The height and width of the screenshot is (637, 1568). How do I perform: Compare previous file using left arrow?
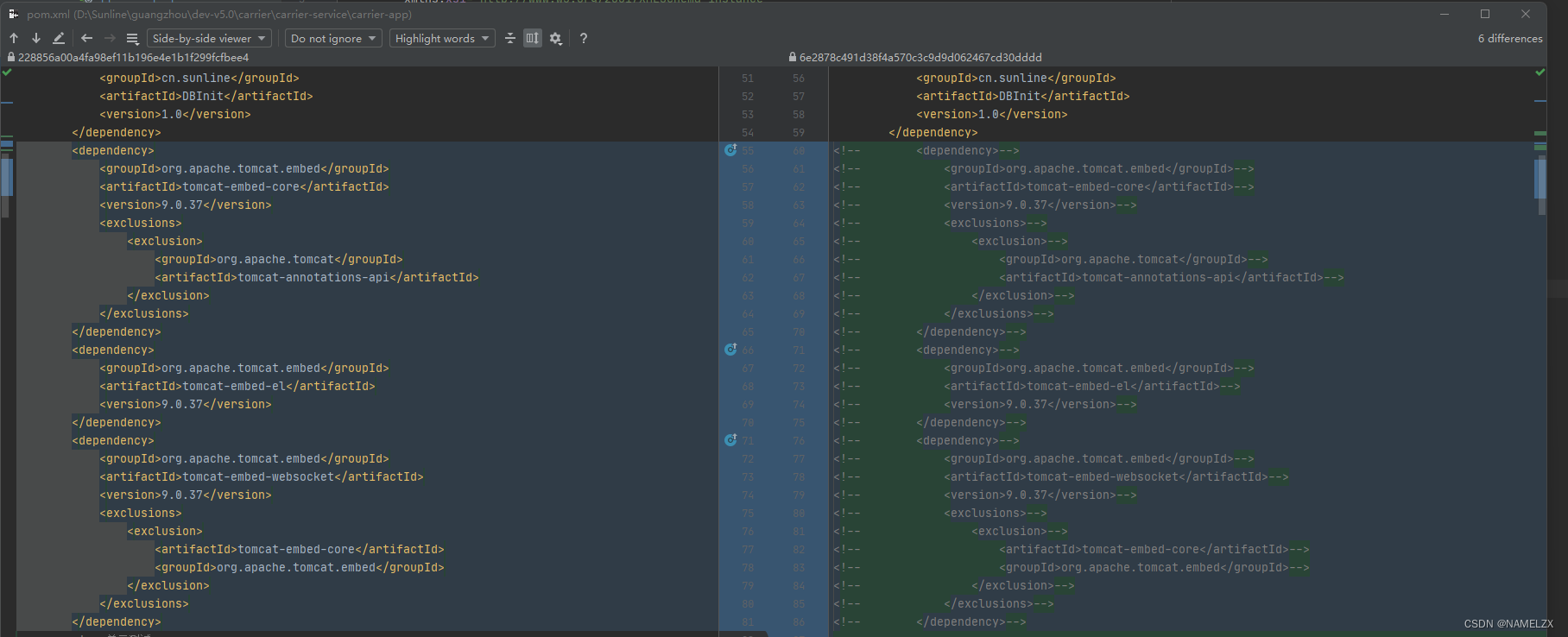click(86, 38)
